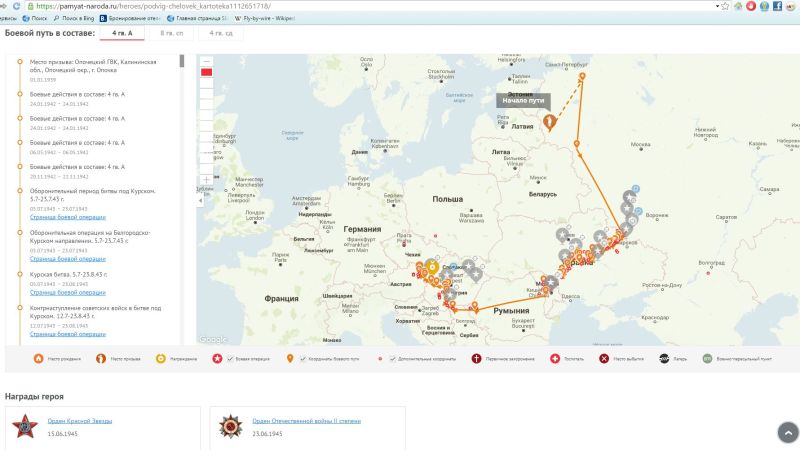The height and width of the screenshot is (450, 800).
Task: Select the 4 гв. А tab
Action: point(122,33)
